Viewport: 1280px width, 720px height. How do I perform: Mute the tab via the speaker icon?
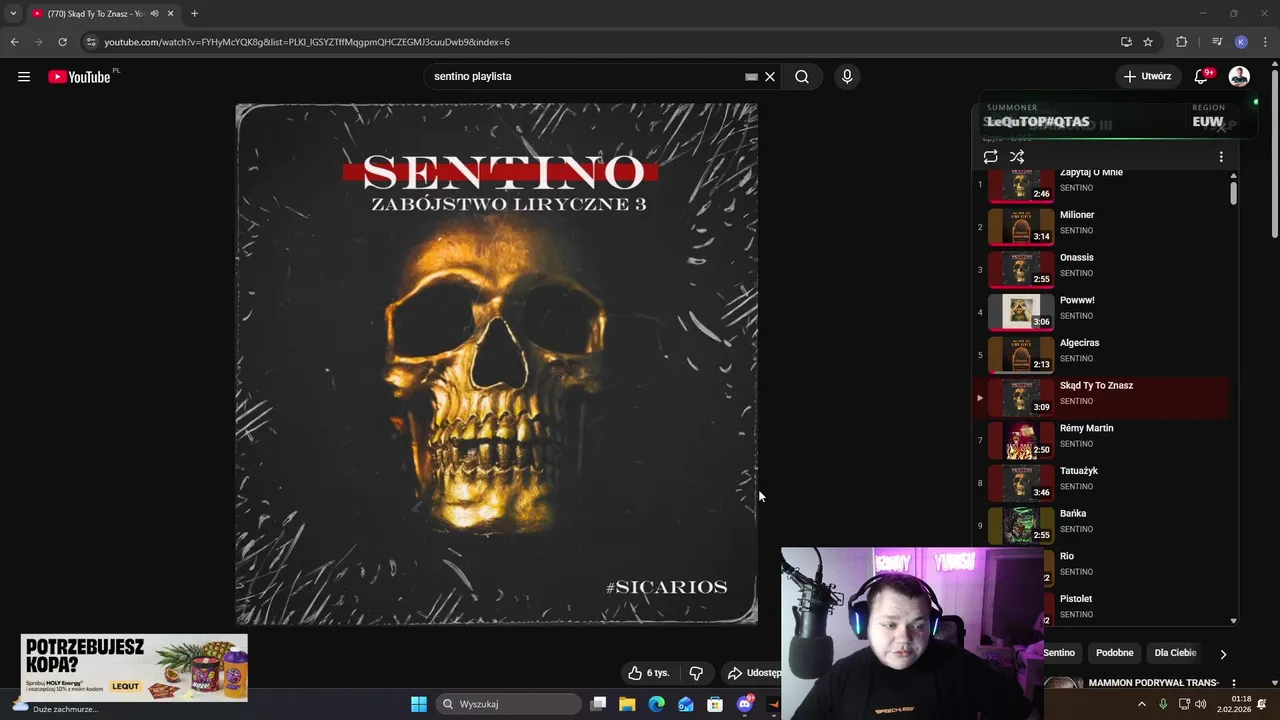[x=154, y=14]
